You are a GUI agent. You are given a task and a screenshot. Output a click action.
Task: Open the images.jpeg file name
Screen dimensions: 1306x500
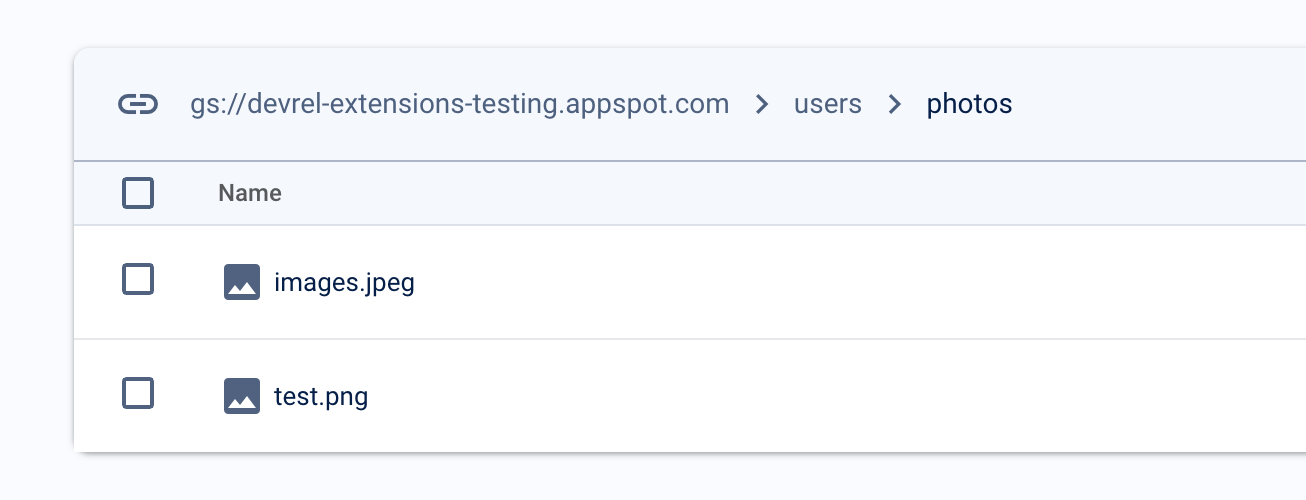[344, 283]
